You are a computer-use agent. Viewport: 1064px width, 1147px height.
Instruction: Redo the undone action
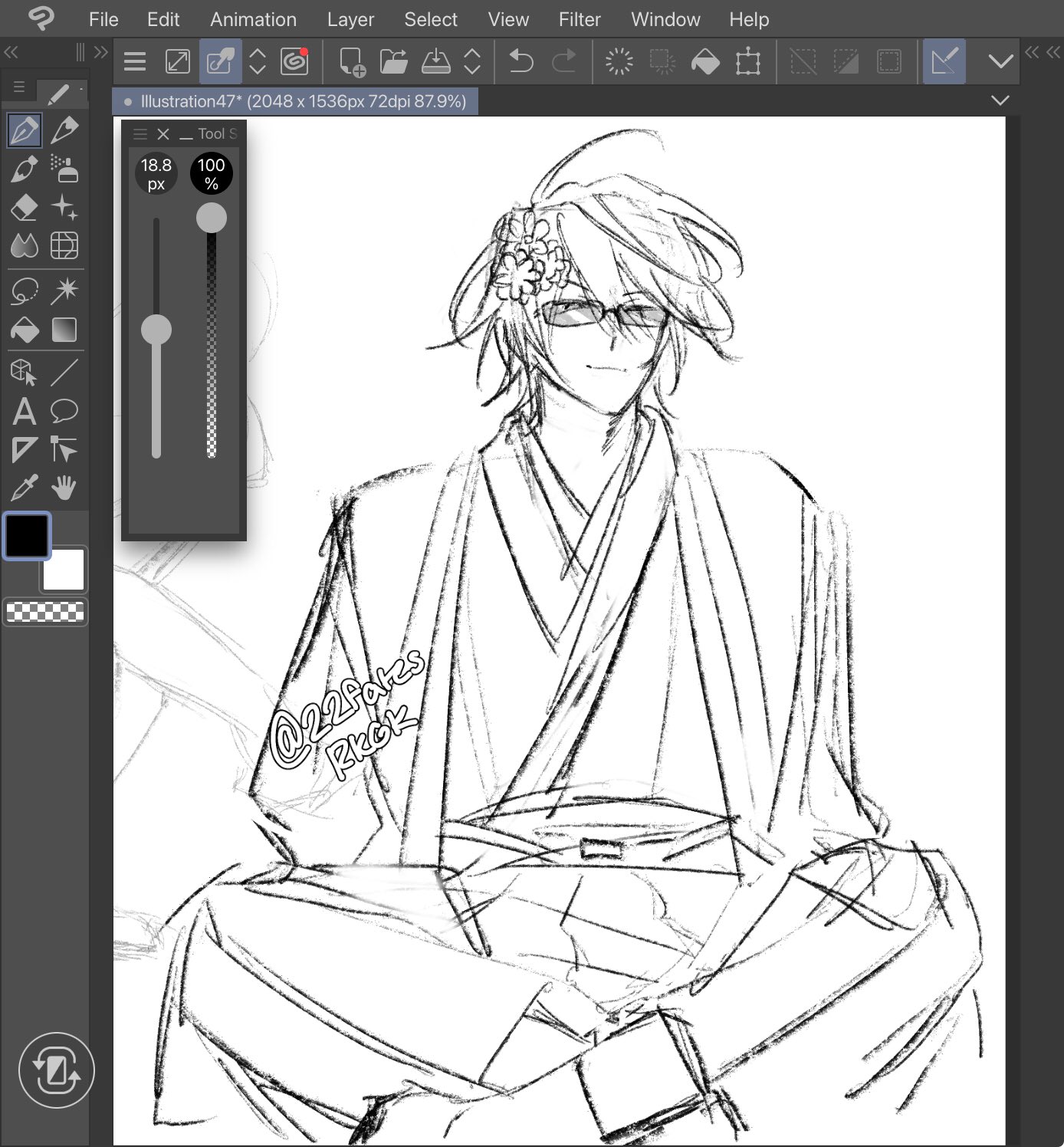click(x=564, y=61)
